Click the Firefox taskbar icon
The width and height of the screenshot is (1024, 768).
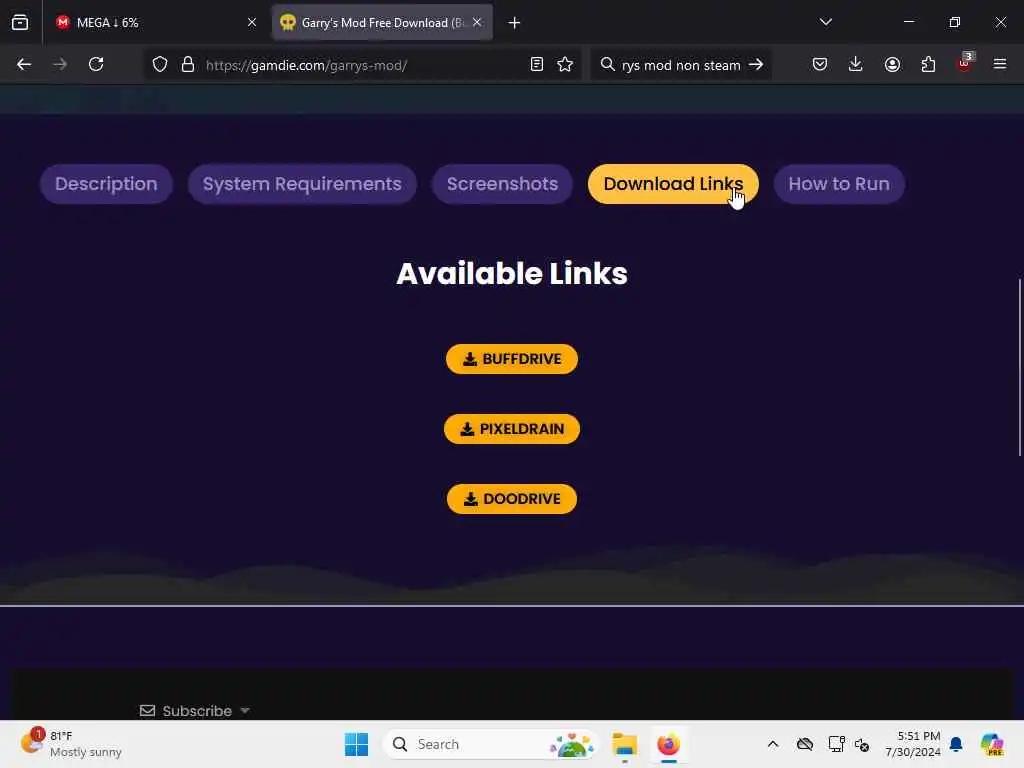[668, 744]
